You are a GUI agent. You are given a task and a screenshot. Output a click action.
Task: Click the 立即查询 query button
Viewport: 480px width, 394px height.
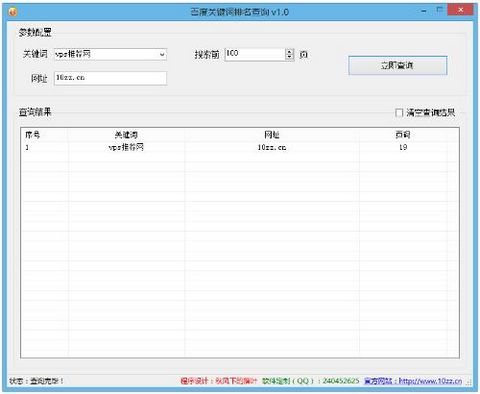tap(398, 65)
